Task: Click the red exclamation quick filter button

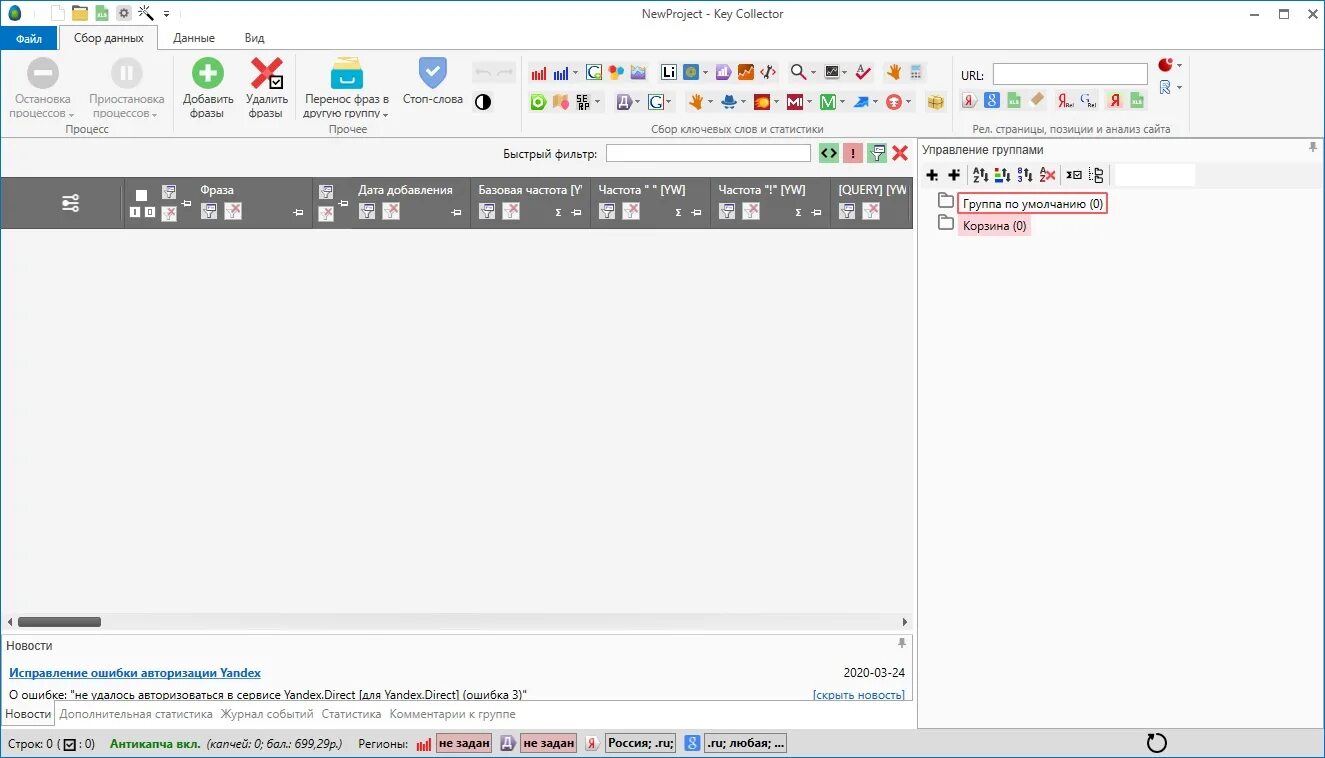Action: [x=853, y=153]
